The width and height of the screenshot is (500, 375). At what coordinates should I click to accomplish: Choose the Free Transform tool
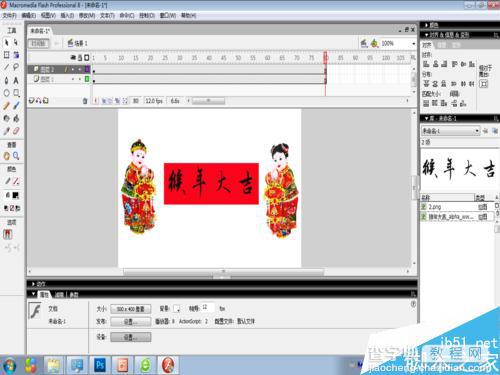(x=6, y=55)
